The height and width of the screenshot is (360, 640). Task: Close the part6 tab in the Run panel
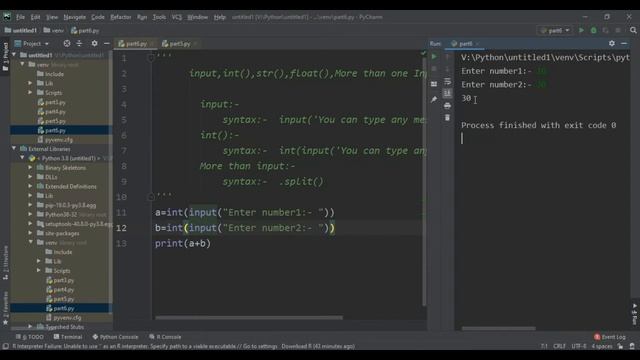(477, 44)
